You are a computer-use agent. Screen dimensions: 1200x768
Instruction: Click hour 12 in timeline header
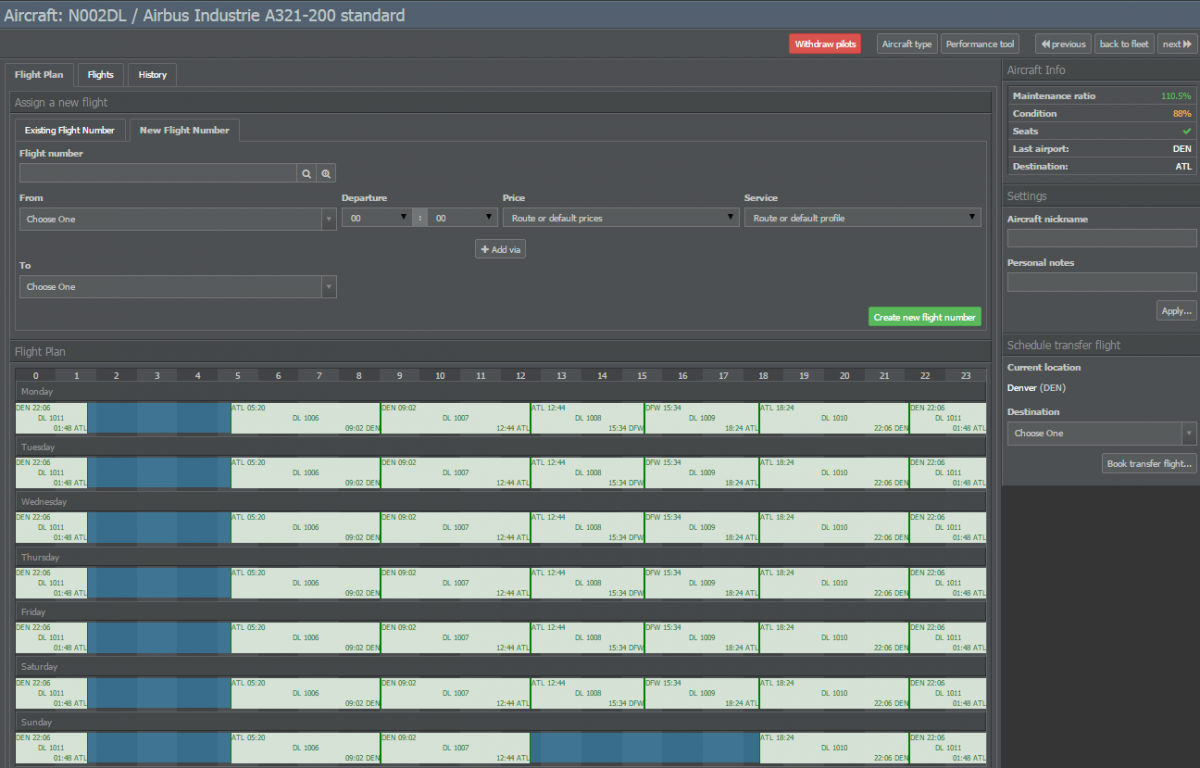(520, 376)
